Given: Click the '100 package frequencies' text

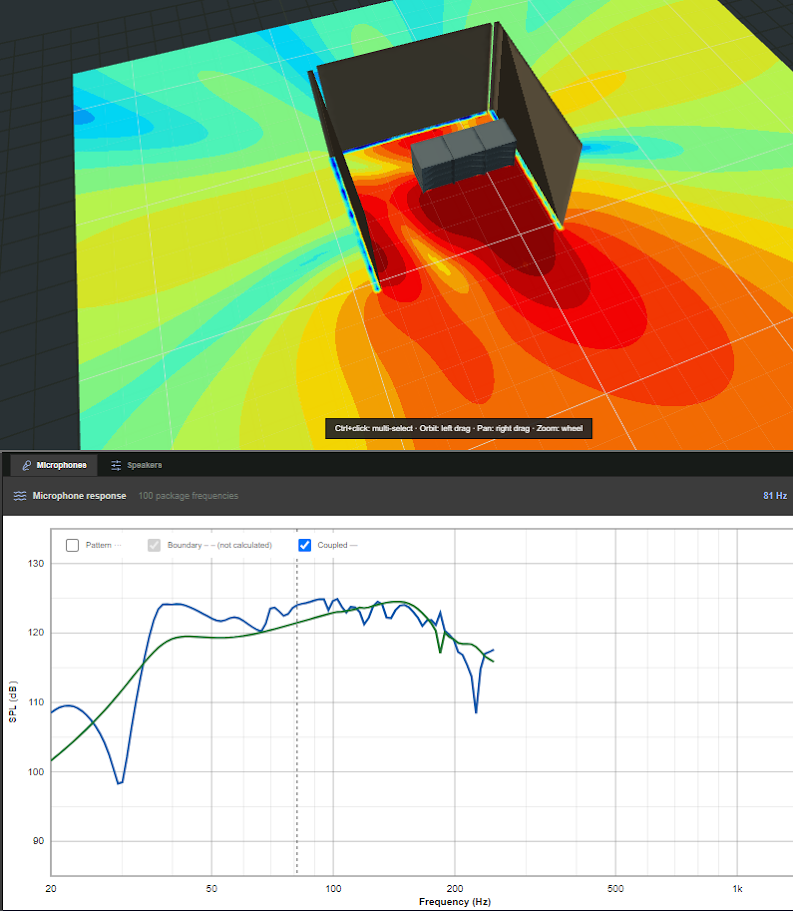Looking at the screenshot, I should tap(188, 496).
